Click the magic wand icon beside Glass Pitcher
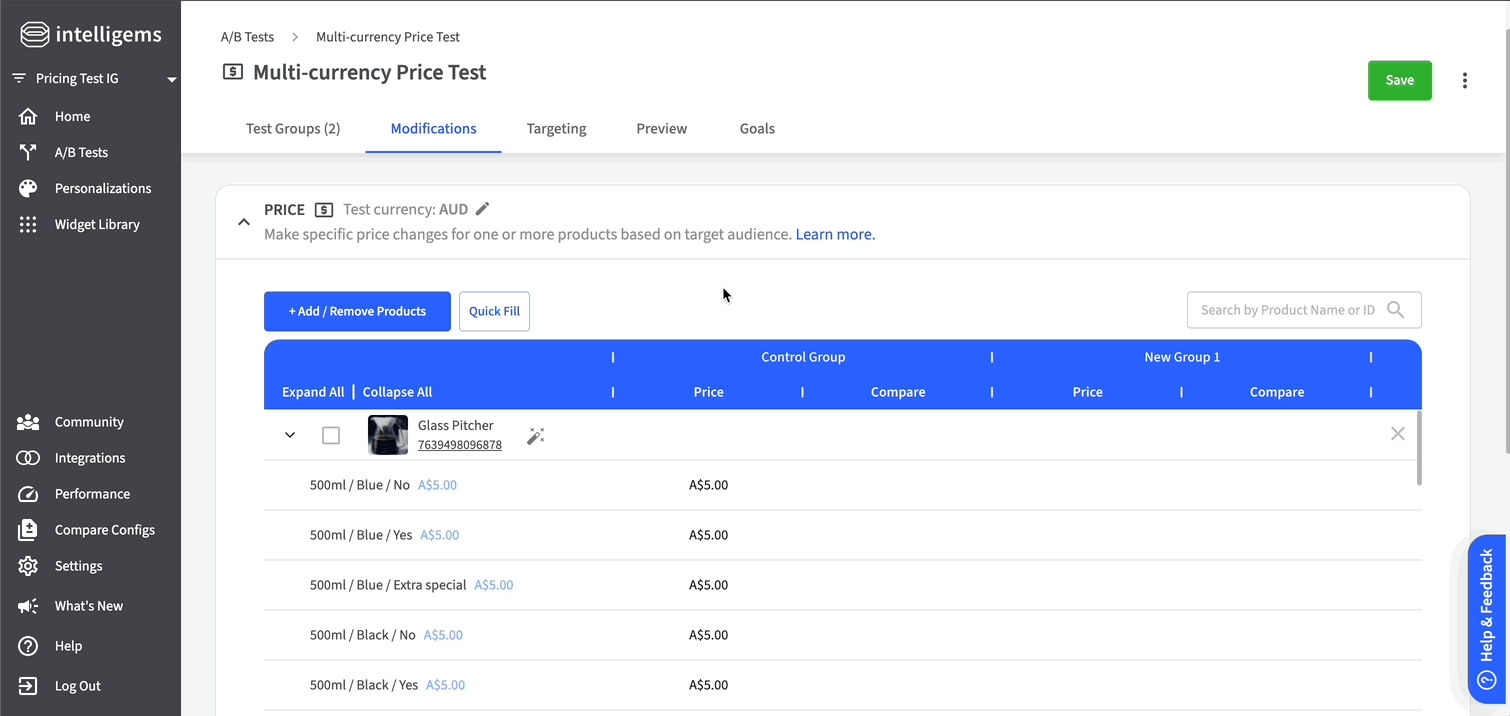The width and height of the screenshot is (1510, 716). click(x=535, y=436)
